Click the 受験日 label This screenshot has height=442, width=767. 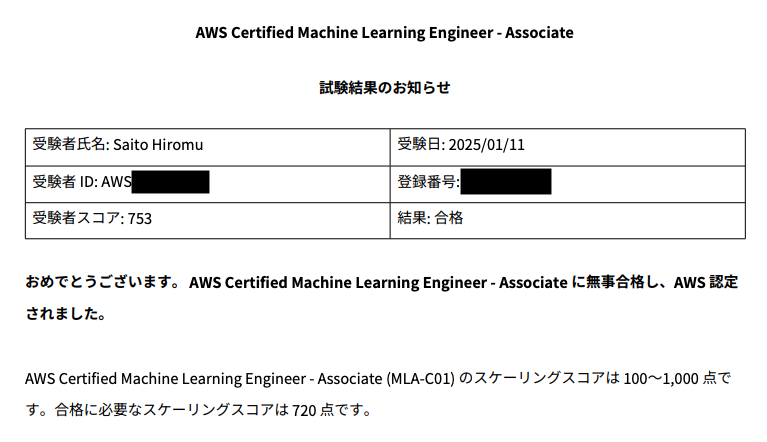pos(421,144)
